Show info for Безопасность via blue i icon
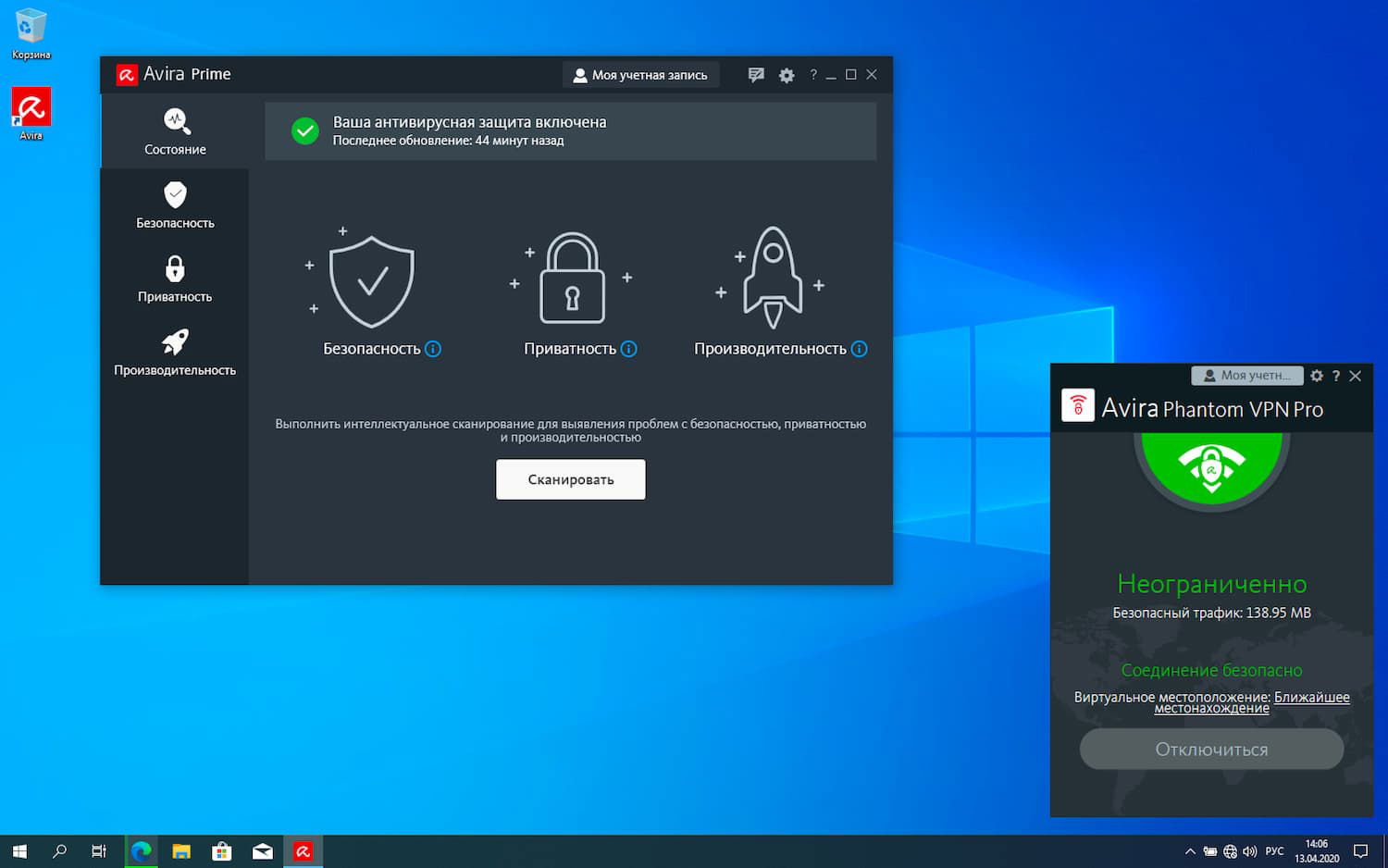The image size is (1388, 868). pos(433,349)
